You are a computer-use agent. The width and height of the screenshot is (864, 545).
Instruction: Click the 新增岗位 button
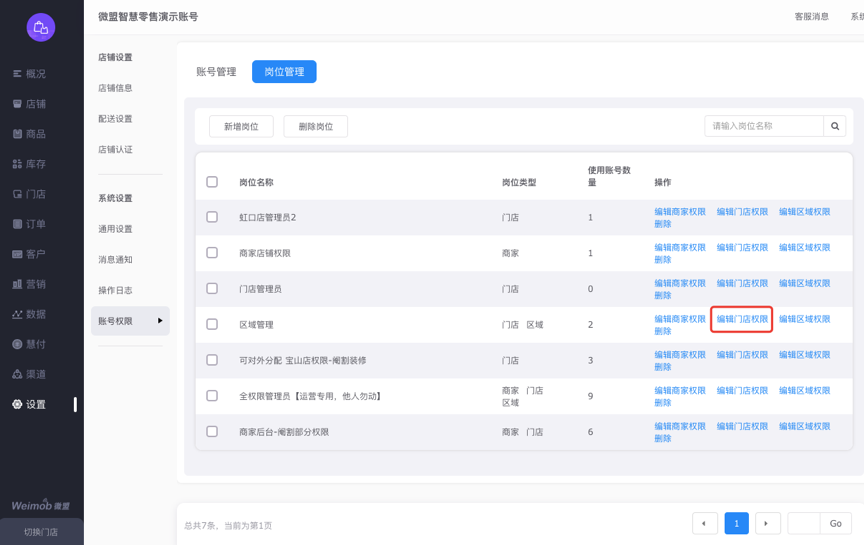241,126
